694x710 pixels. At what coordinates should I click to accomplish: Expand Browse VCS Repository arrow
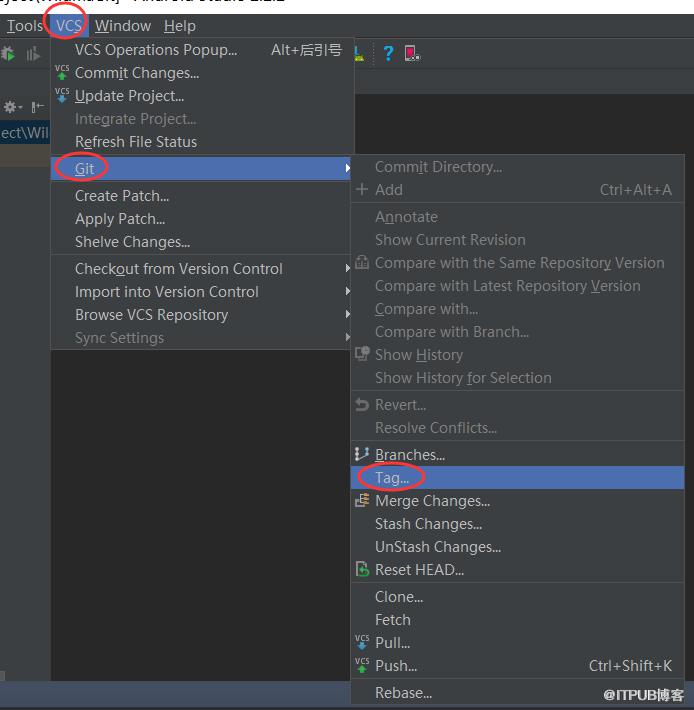tap(347, 314)
